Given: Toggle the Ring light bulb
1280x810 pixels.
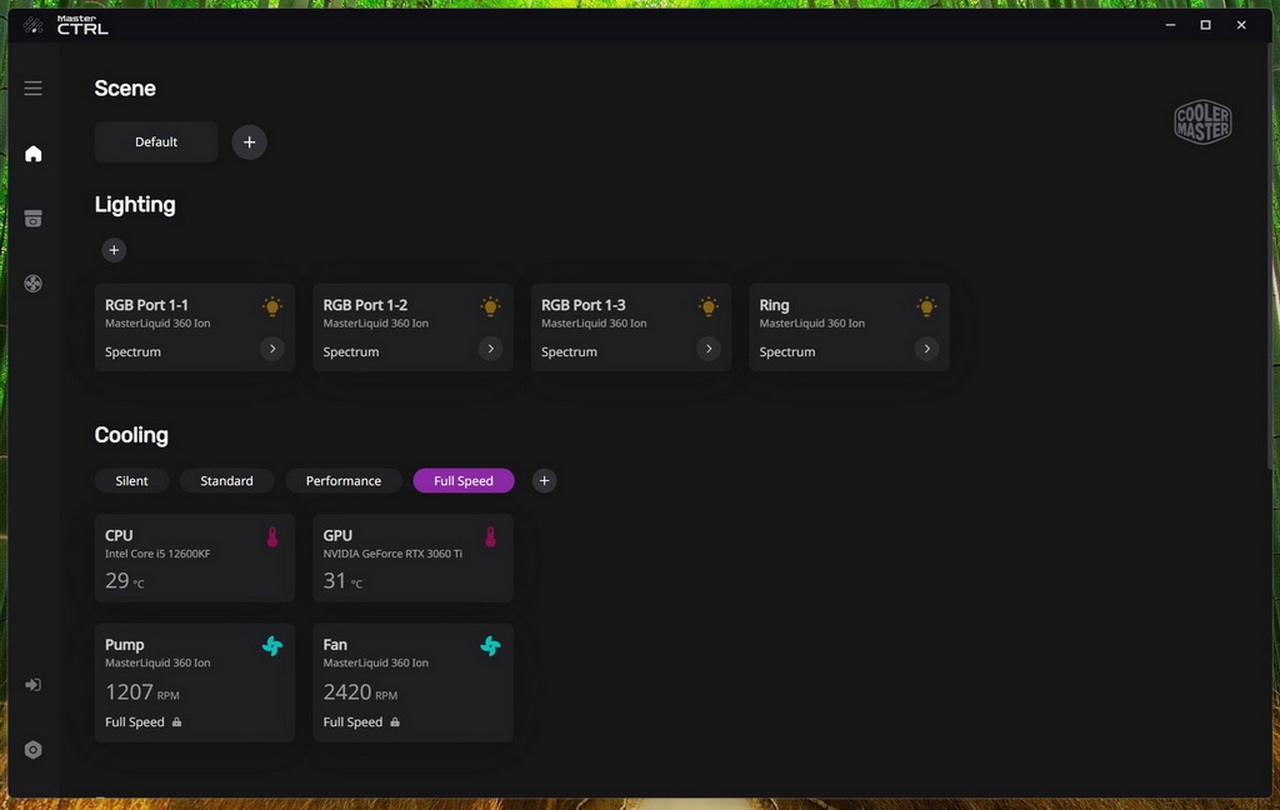Looking at the screenshot, I should tap(926, 307).
